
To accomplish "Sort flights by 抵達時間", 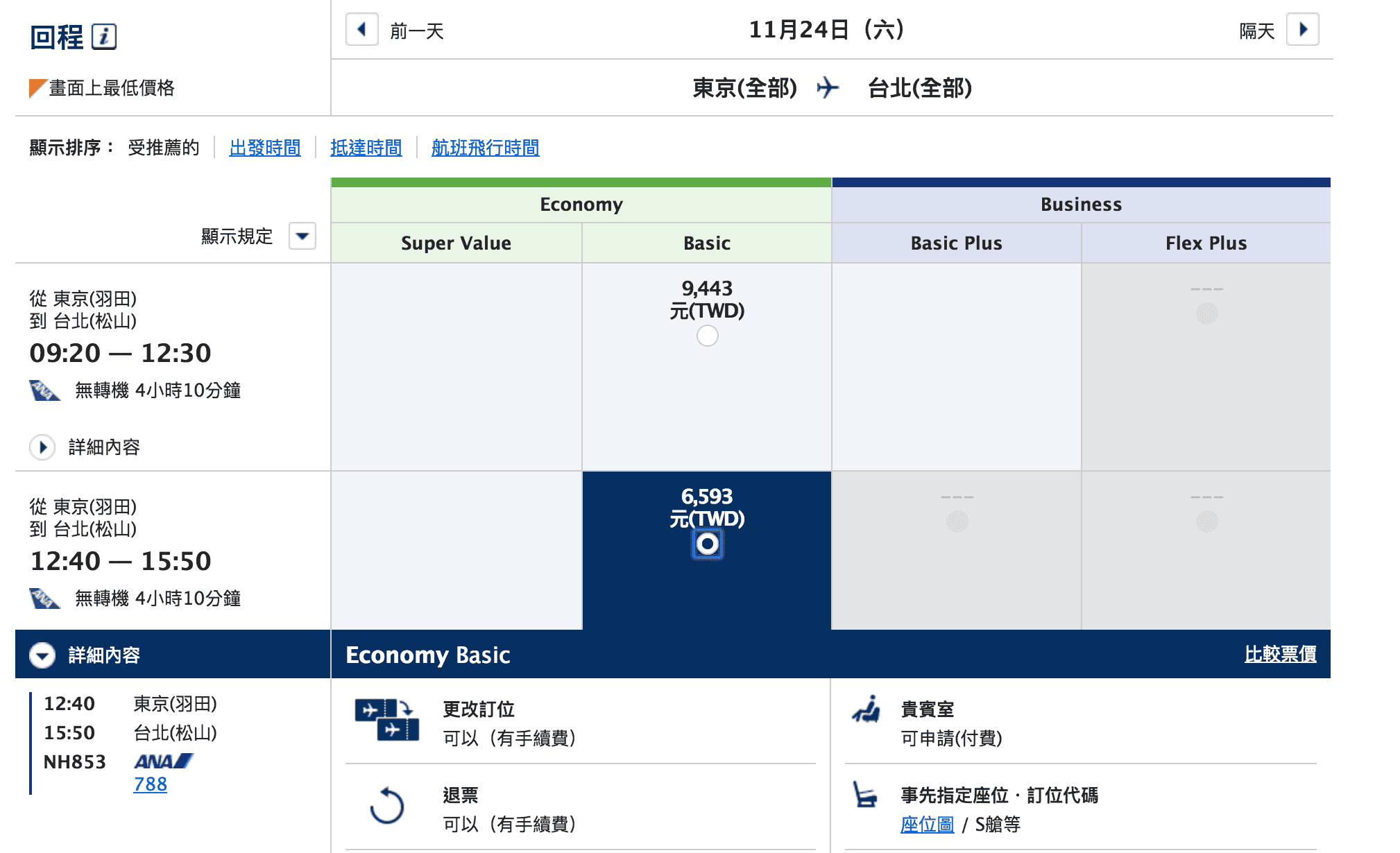I will point(366,148).
